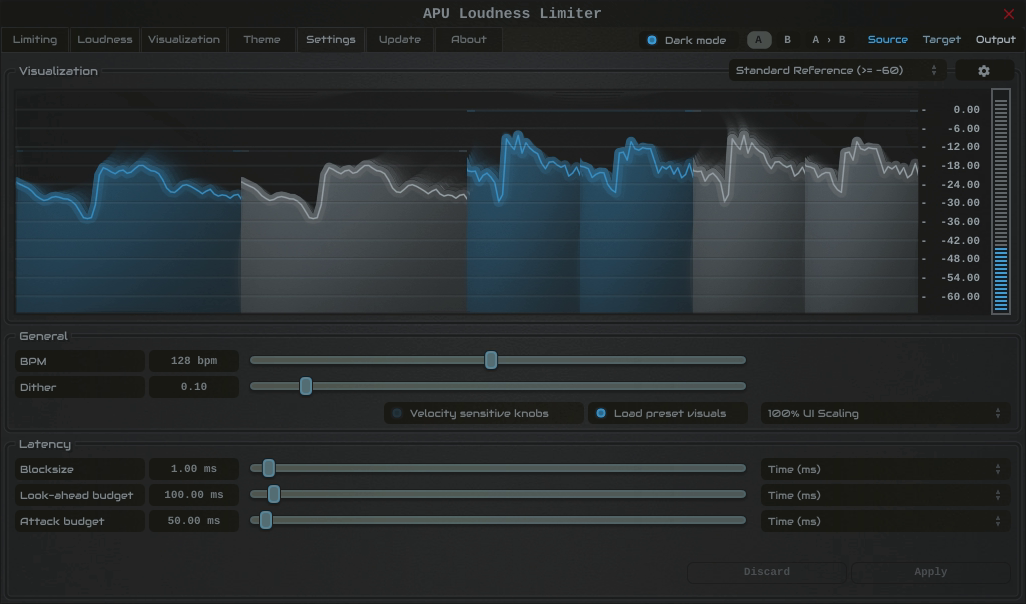Switch to the Visualization tab
1026x604 pixels.
(184, 40)
